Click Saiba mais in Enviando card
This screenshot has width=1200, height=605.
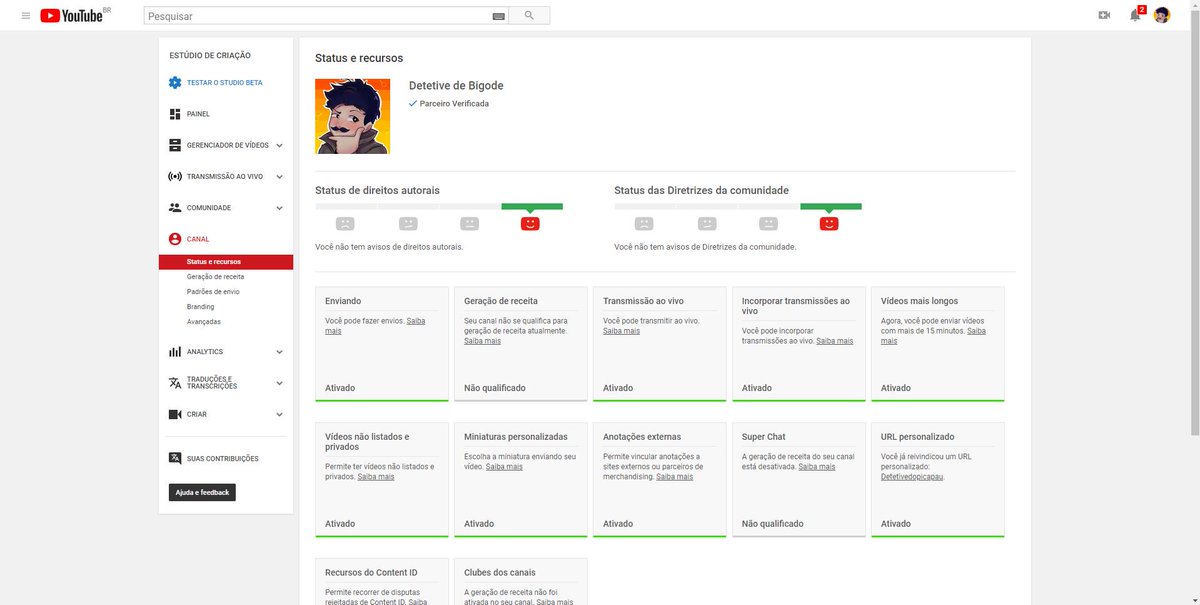[x=375, y=326]
